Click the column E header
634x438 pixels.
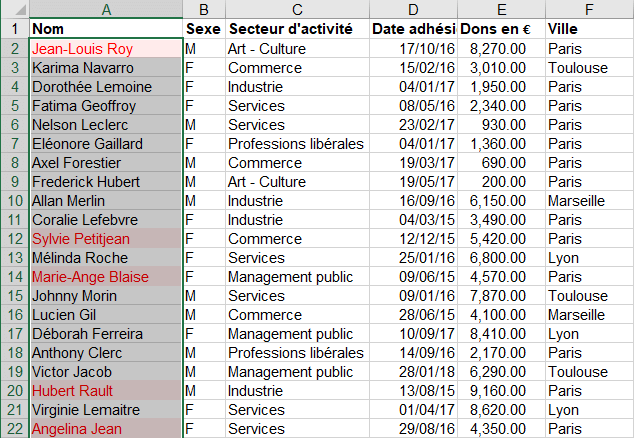click(501, 9)
